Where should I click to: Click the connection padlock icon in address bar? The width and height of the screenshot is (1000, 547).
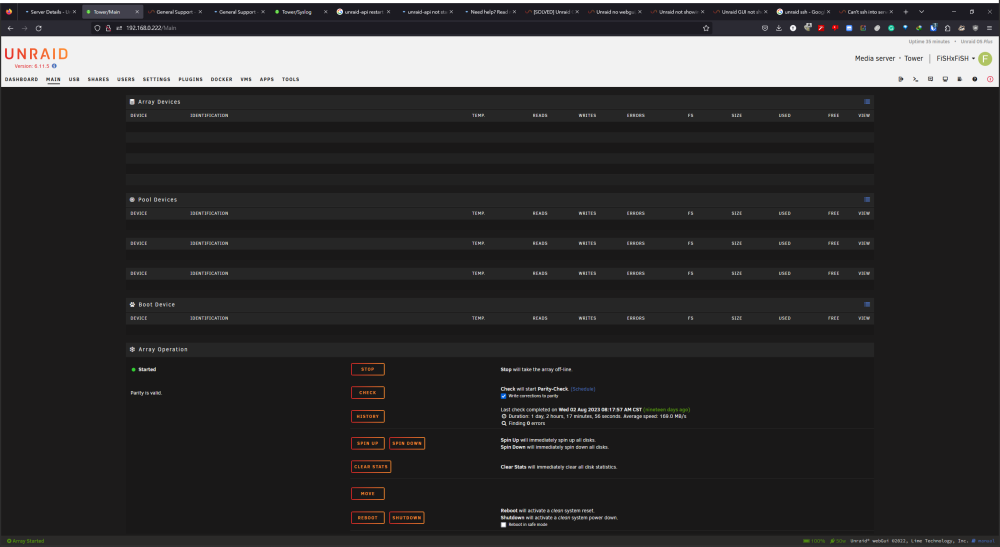click(108, 28)
